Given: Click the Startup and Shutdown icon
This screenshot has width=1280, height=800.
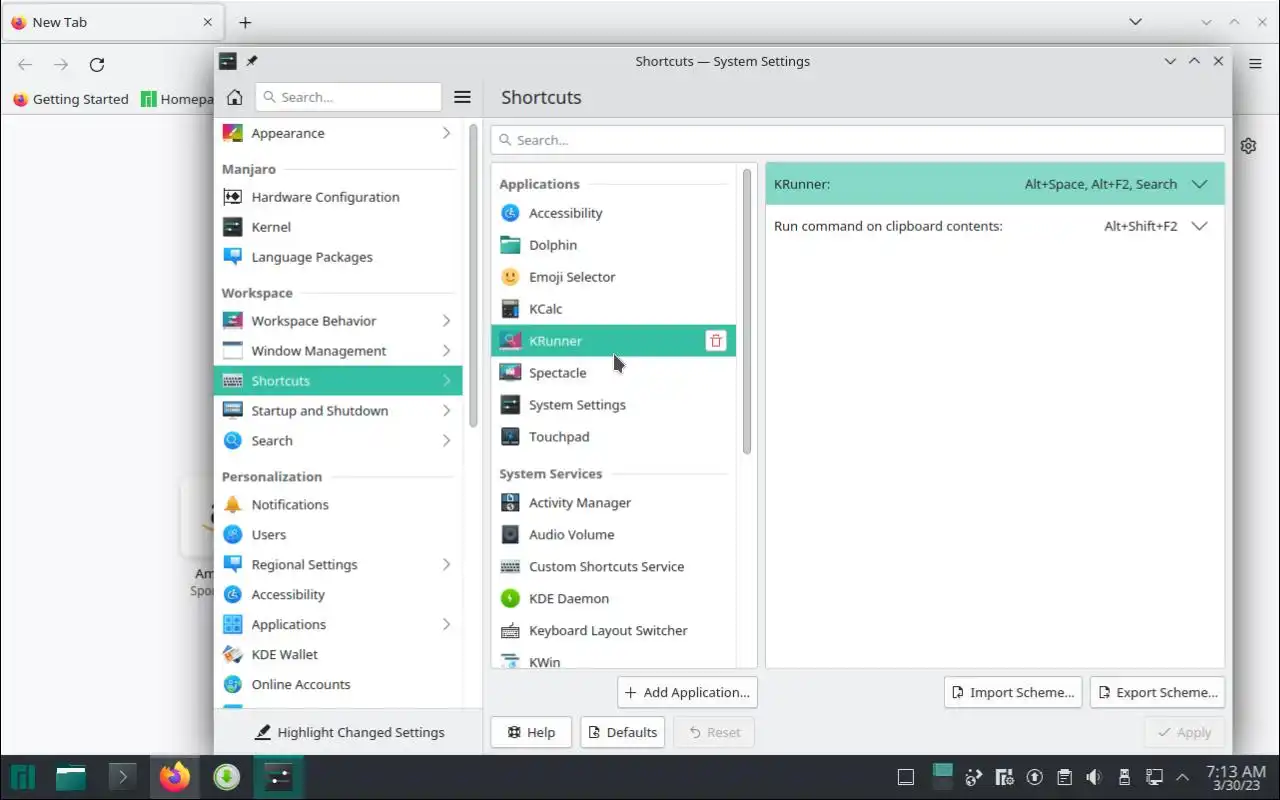Looking at the screenshot, I should click(x=233, y=411).
